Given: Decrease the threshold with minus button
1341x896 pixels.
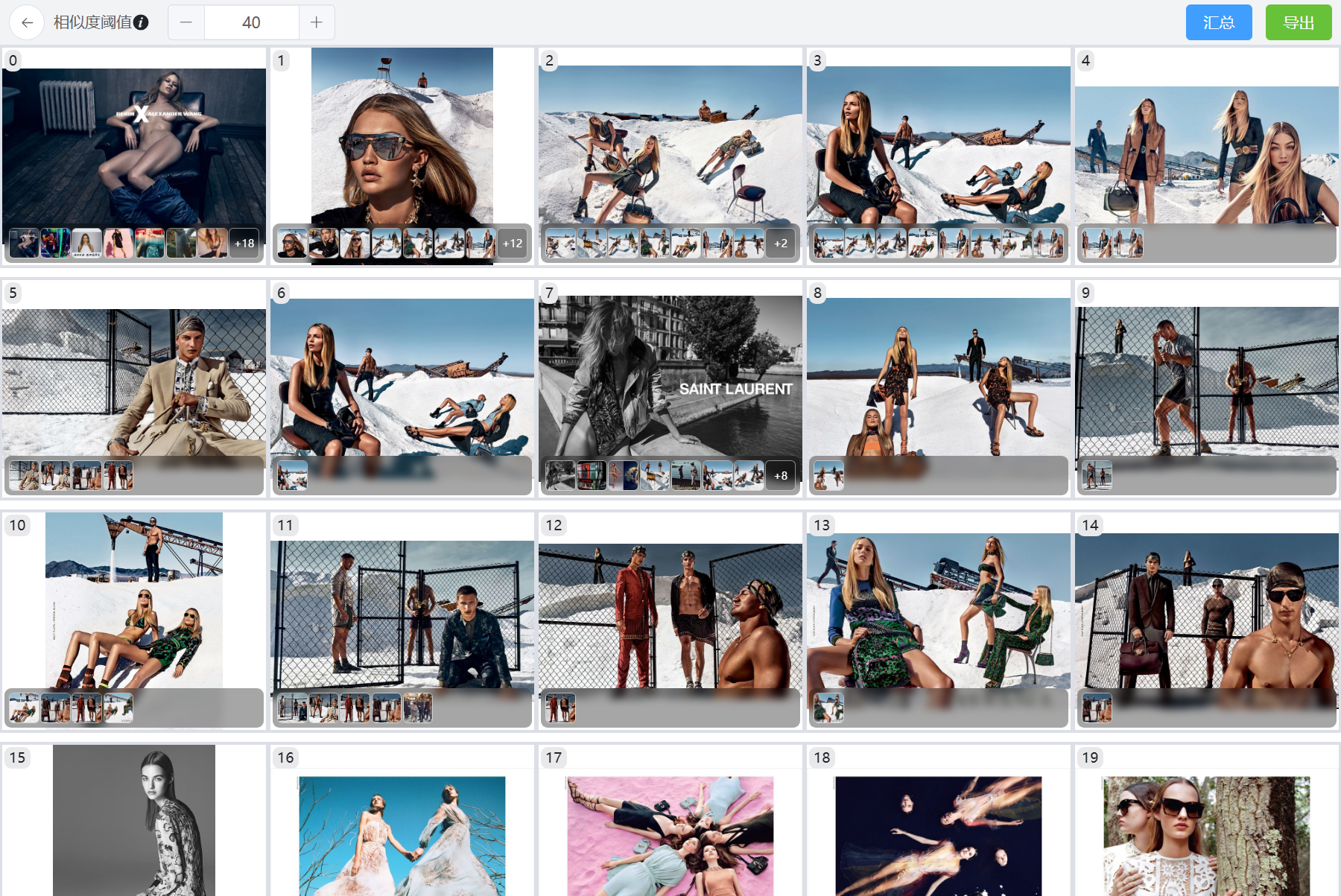Looking at the screenshot, I should [186, 22].
